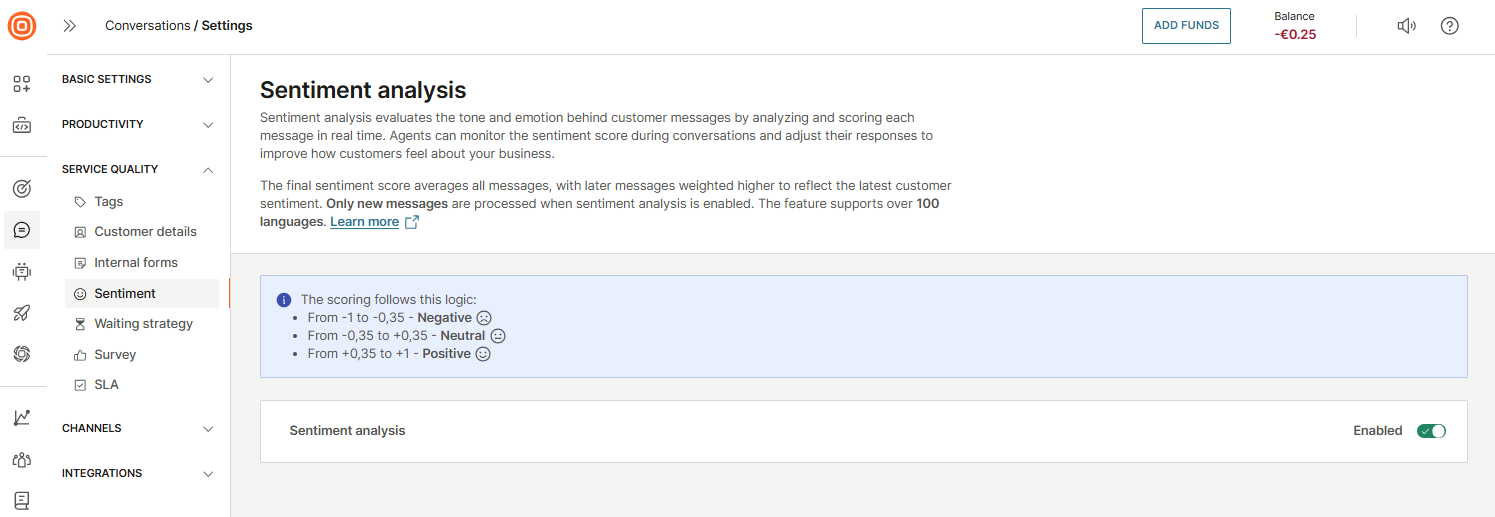Collapse the Service Quality section

138,170
